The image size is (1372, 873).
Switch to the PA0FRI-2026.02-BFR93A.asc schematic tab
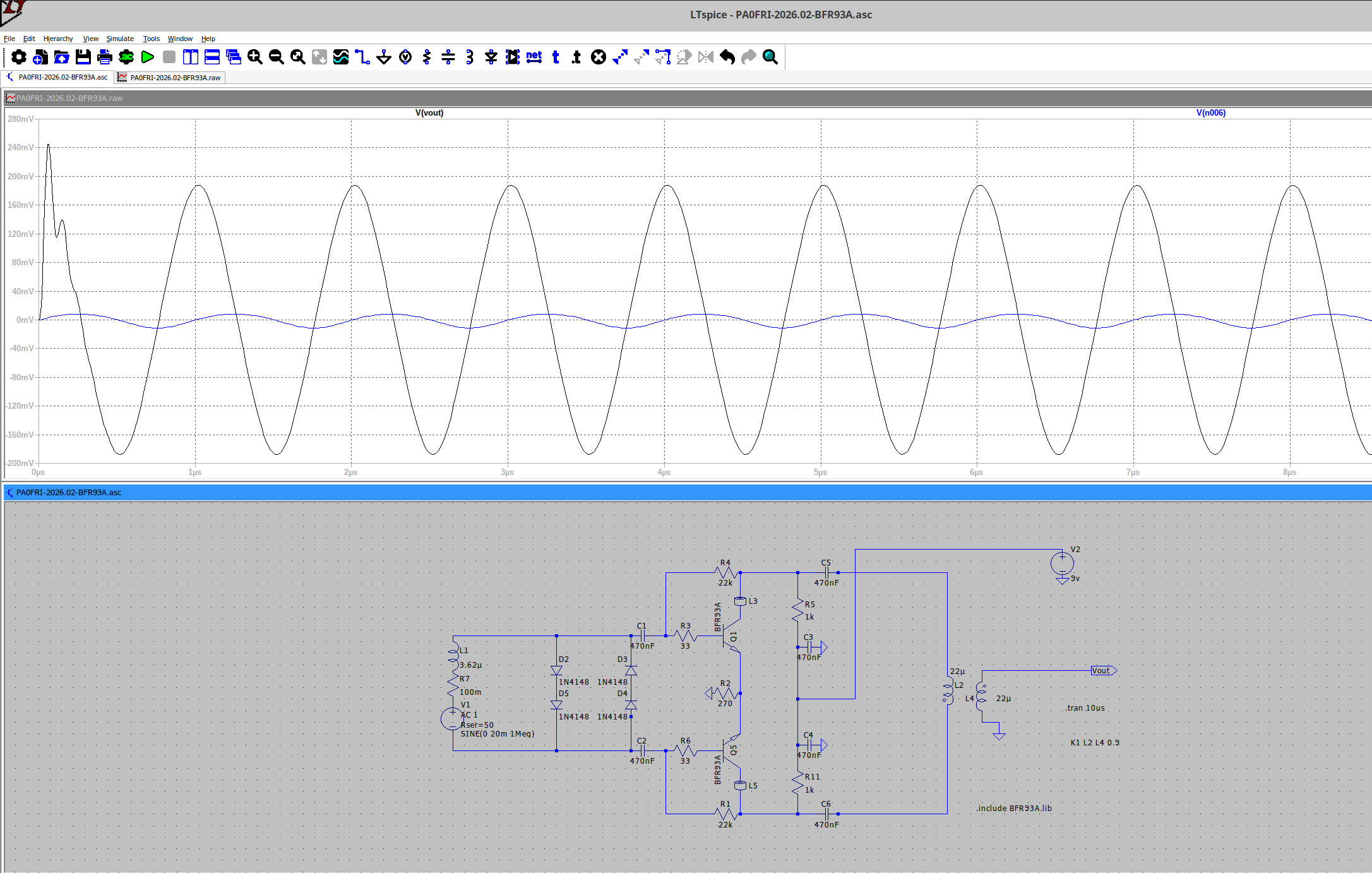(x=57, y=77)
